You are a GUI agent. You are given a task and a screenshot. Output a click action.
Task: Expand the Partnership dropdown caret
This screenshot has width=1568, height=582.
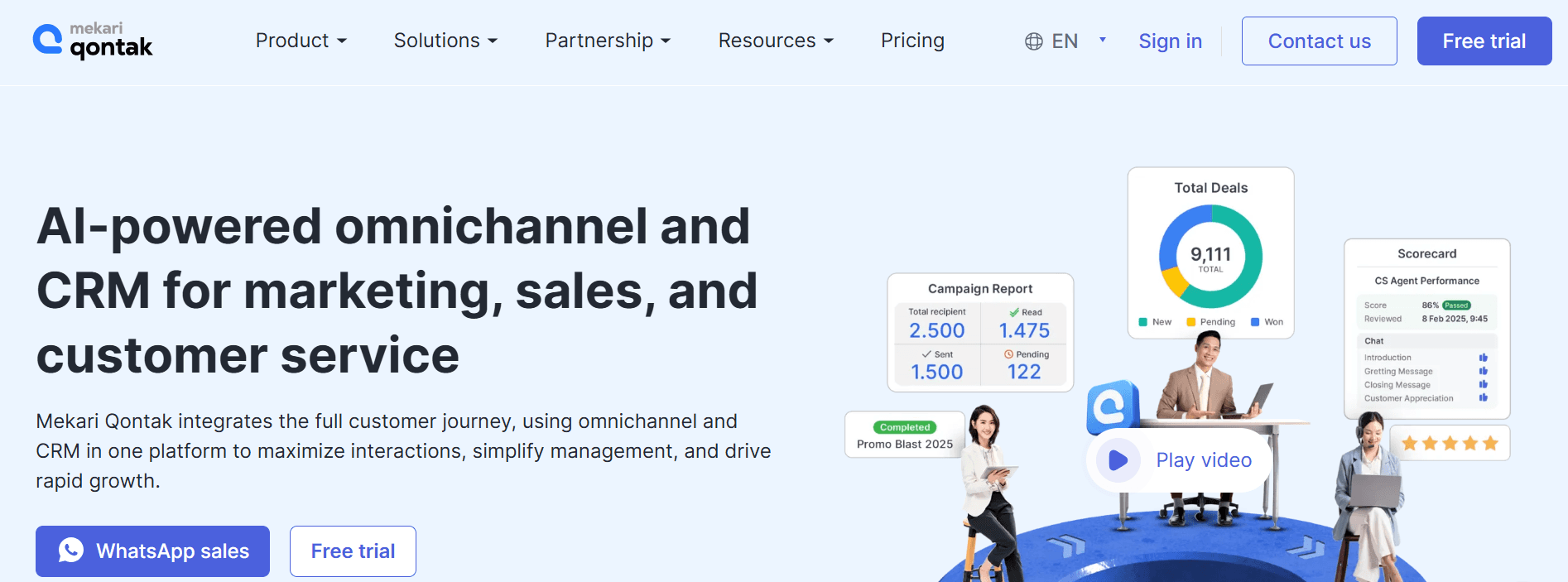click(x=666, y=41)
